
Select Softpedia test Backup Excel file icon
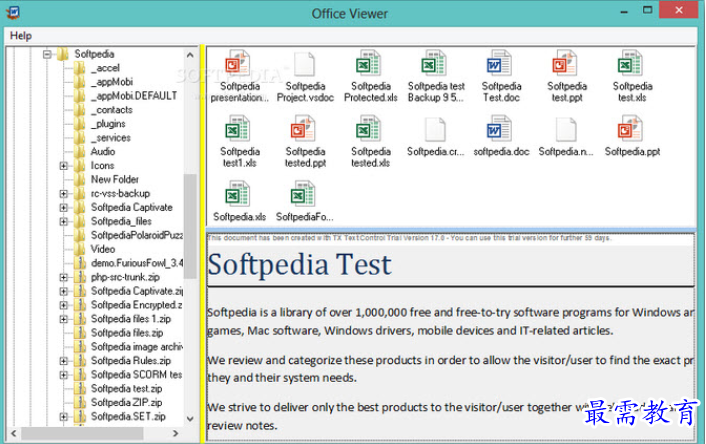435,64
